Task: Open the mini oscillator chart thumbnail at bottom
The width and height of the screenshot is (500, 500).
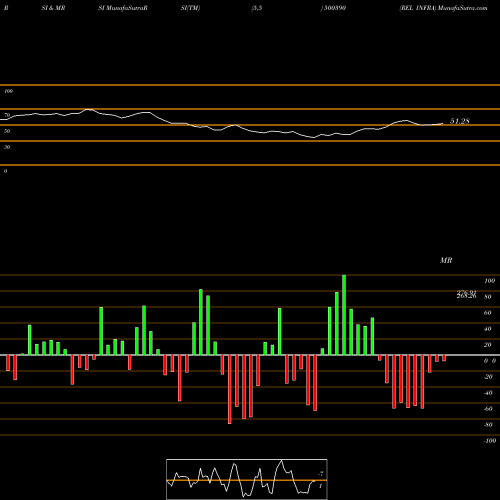Action: (x=247, y=479)
